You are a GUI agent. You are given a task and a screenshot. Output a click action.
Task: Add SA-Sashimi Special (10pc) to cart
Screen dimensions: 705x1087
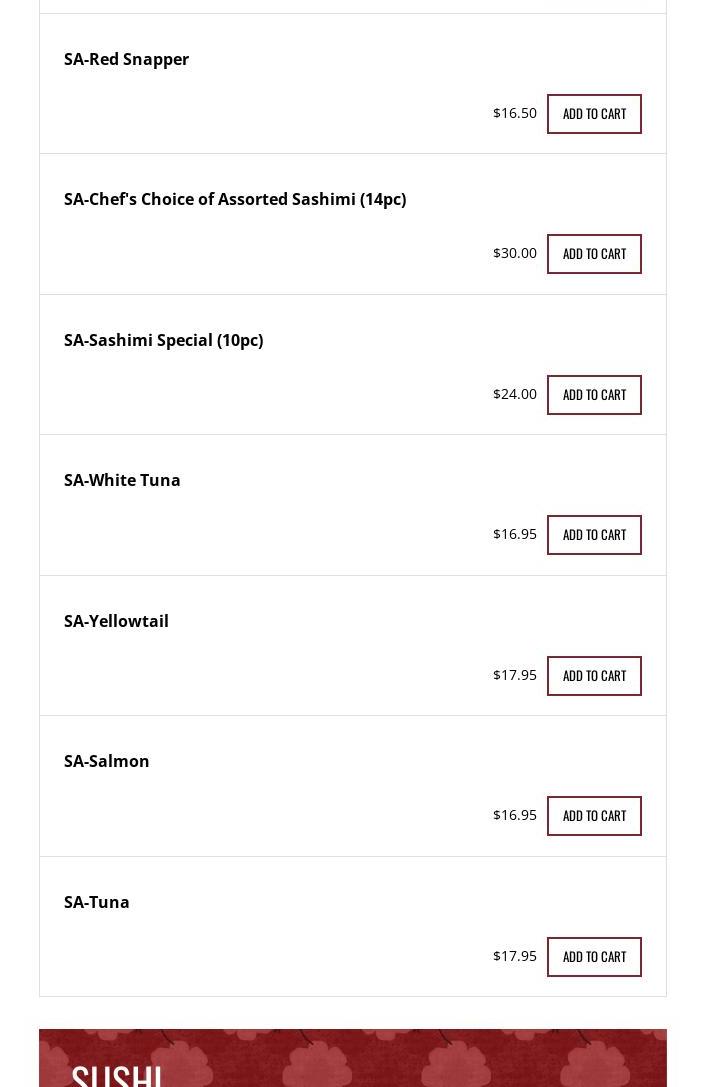tap(594, 395)
